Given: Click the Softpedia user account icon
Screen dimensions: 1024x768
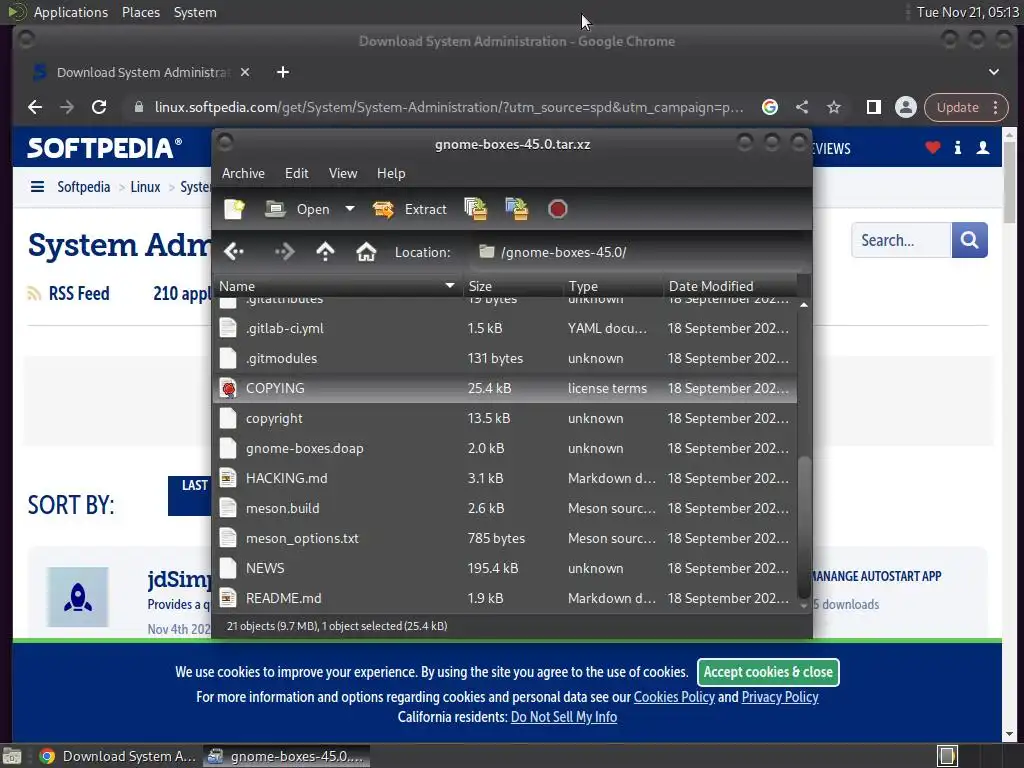Looking at the screenshot, I should tap(982, 148).
